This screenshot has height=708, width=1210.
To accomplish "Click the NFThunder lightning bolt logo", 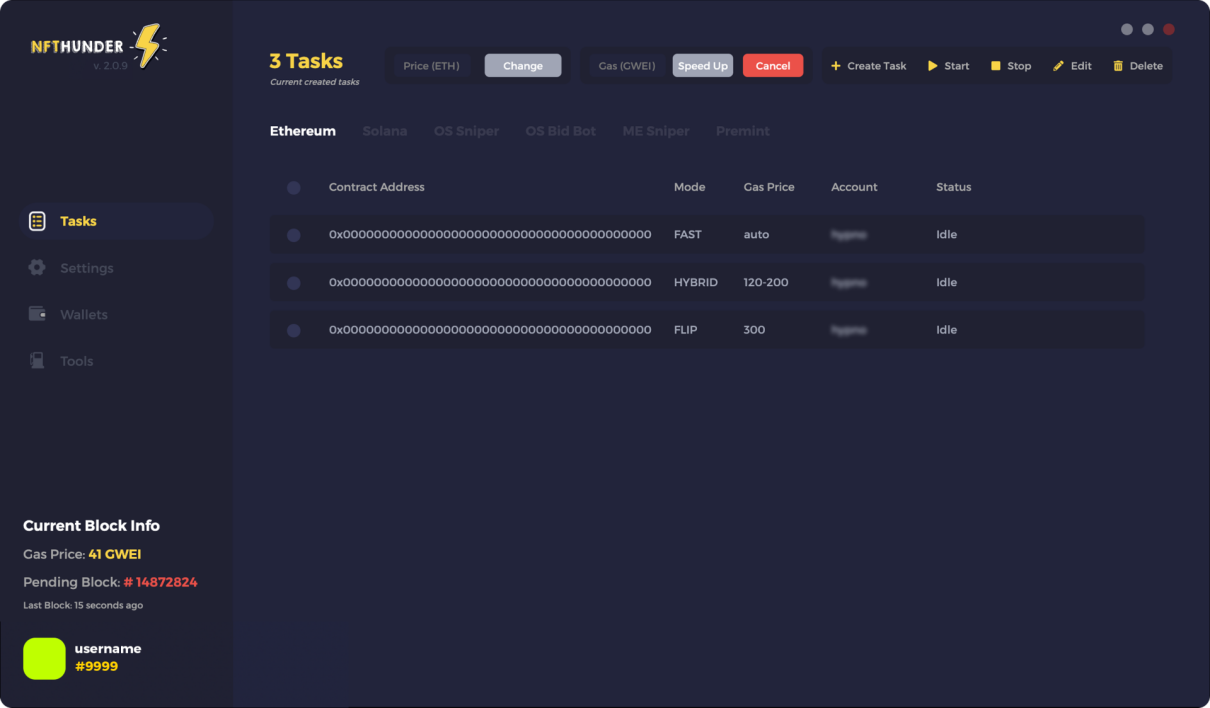I will (148, 46).
